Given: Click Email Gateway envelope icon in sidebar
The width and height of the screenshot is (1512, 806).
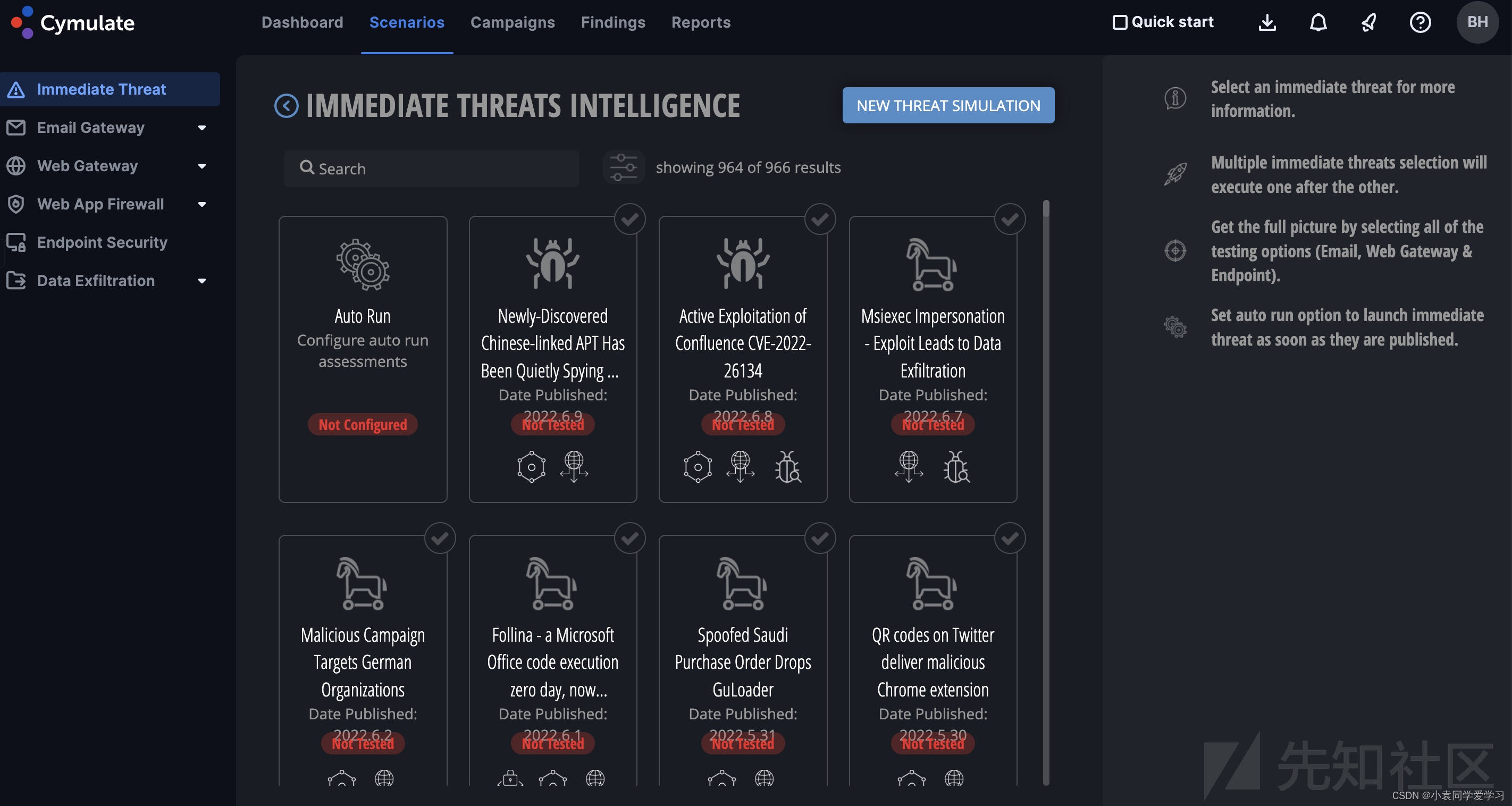Looking at the screenshot, I should pyautogui.click(x=16, y=127).
